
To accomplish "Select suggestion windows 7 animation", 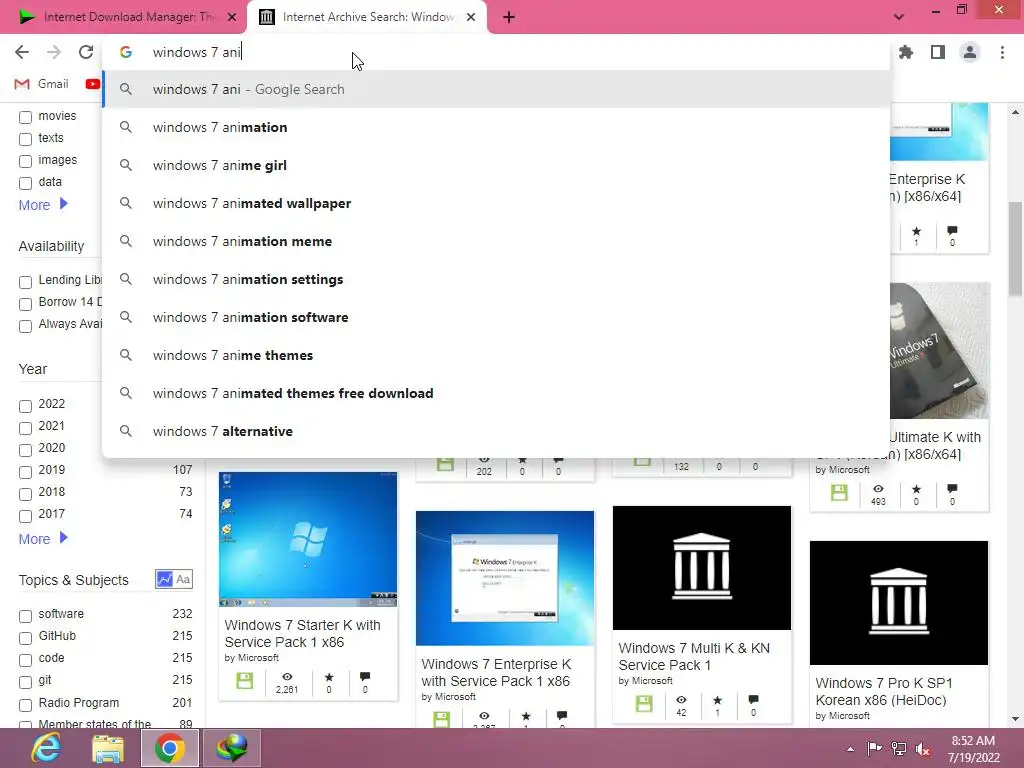I will (x=496, y=127).
